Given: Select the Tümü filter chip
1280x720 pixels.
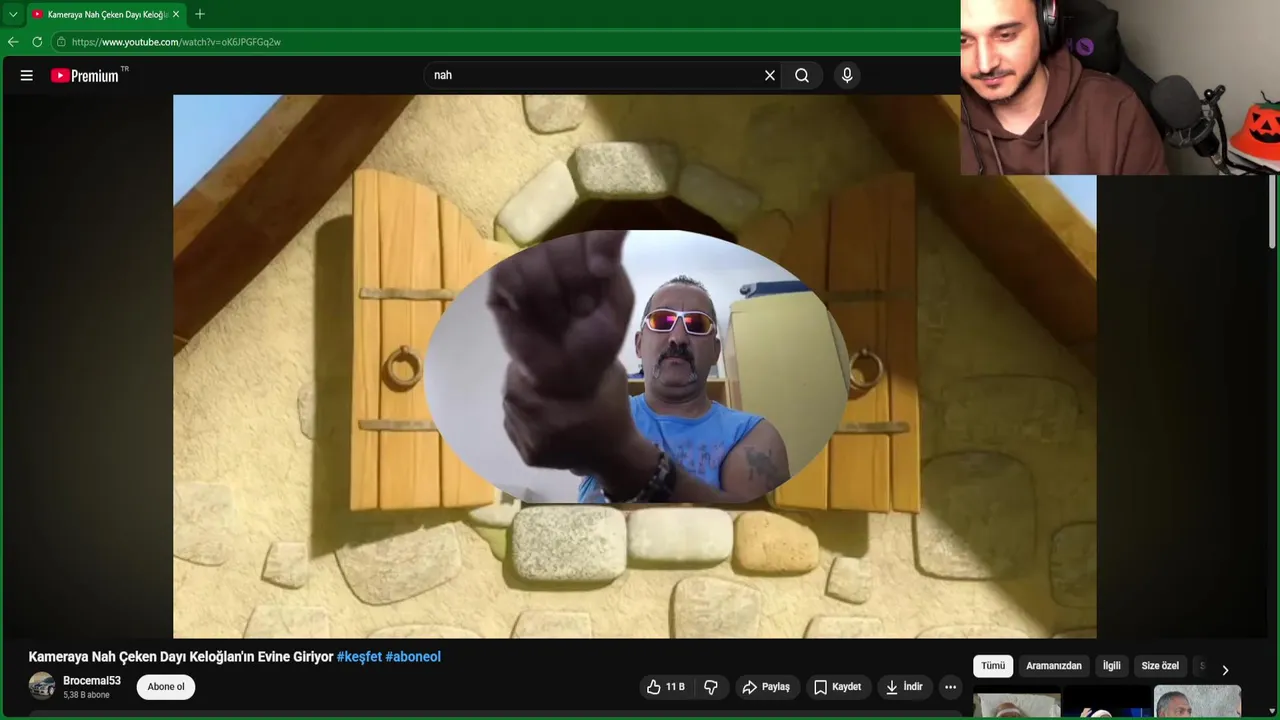Looking at the screenshot, I should 993,666.
